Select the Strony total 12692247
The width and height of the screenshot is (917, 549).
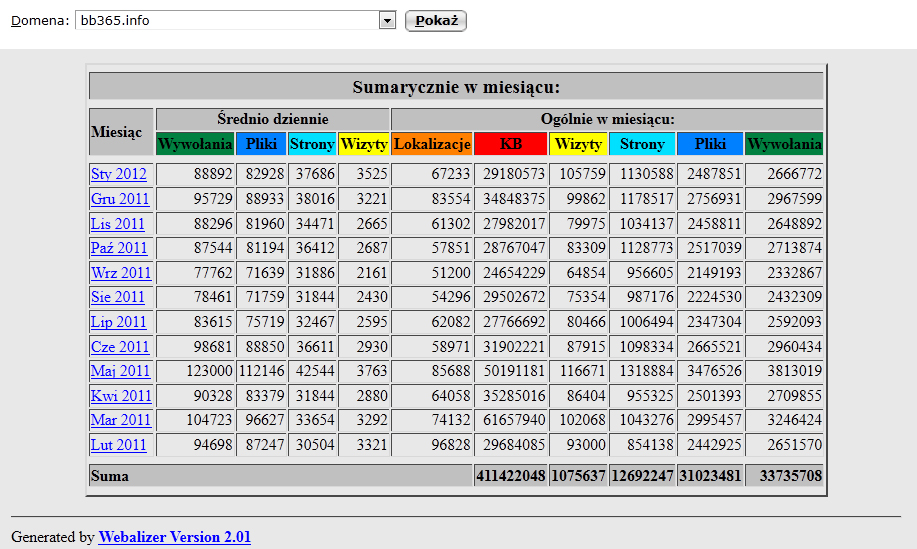[x=642, y=476]
